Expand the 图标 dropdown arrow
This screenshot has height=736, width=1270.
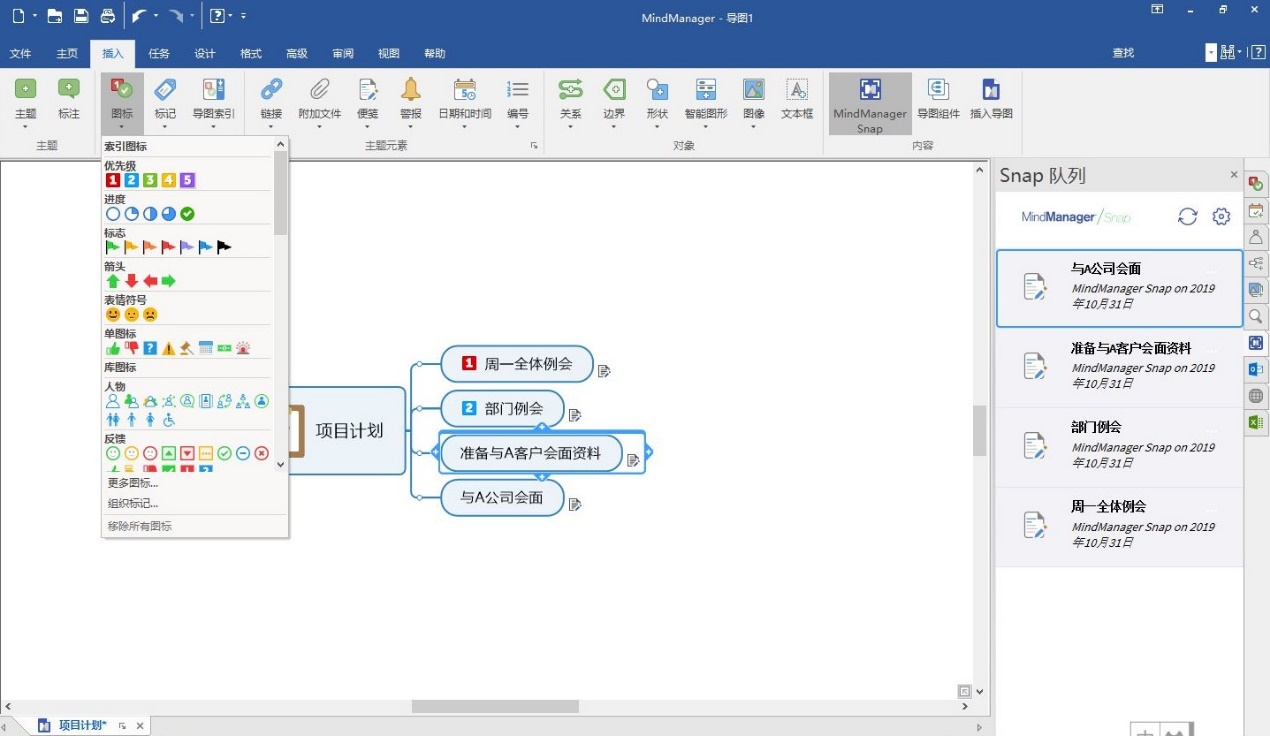coord(121,128)
